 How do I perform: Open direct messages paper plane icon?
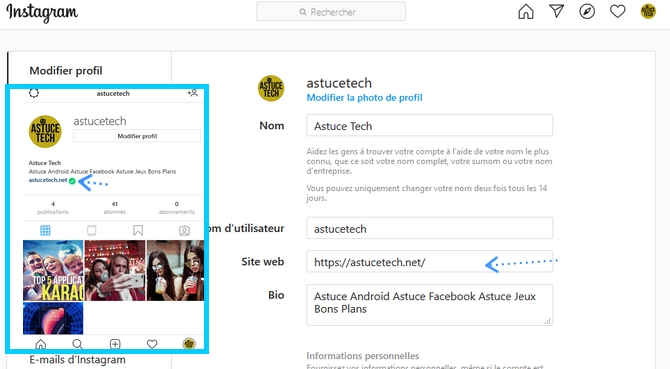coord(556,12)
